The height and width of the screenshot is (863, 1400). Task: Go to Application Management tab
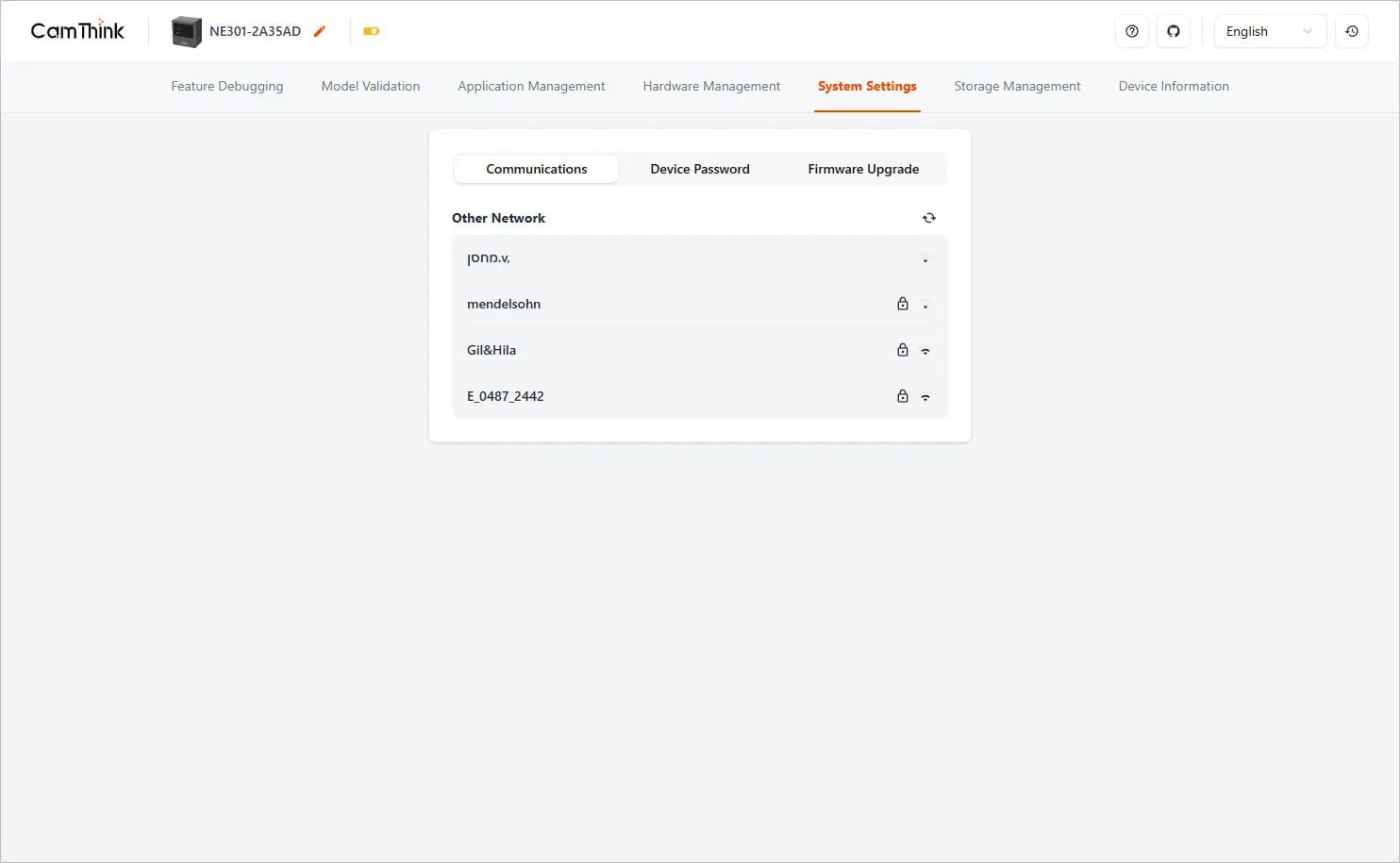point(531,86)
